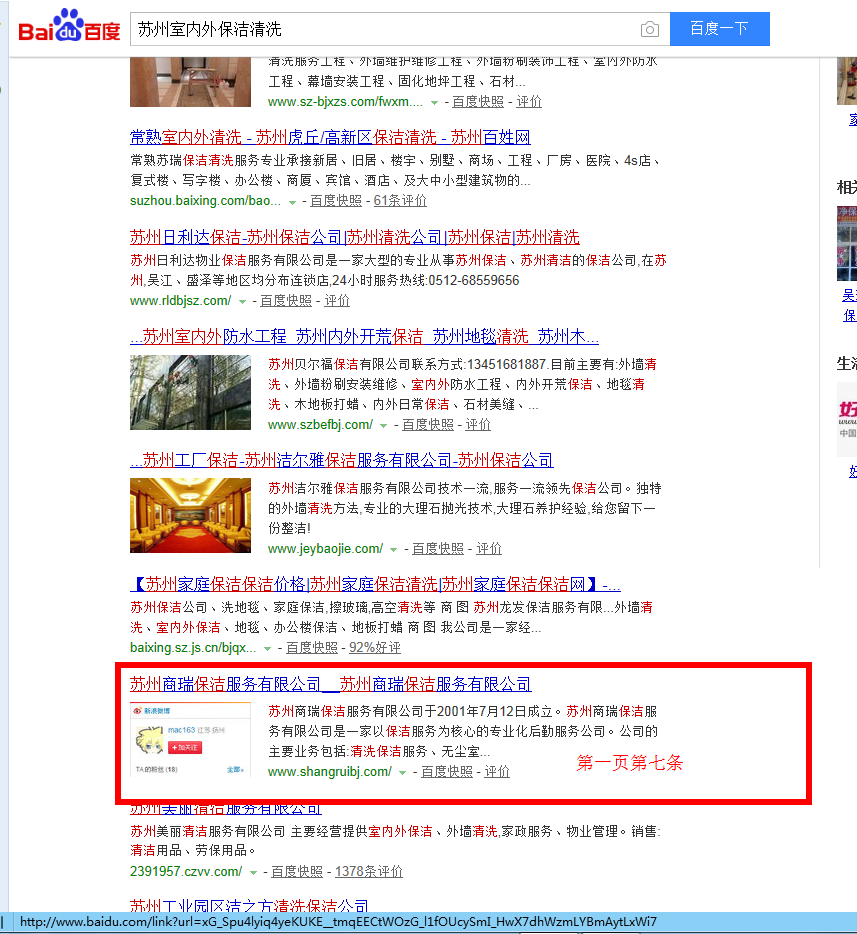
Task: Open 百度快照 for www.sz-bjxzs.com result
Action: (478, 102)
